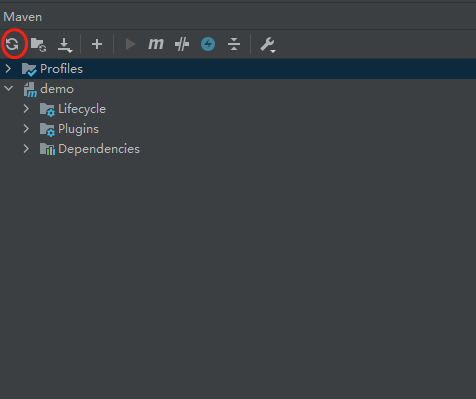Screen dimensions: 476x399
Task: Add Maven project with plus icon
Action: pos(97,44)
